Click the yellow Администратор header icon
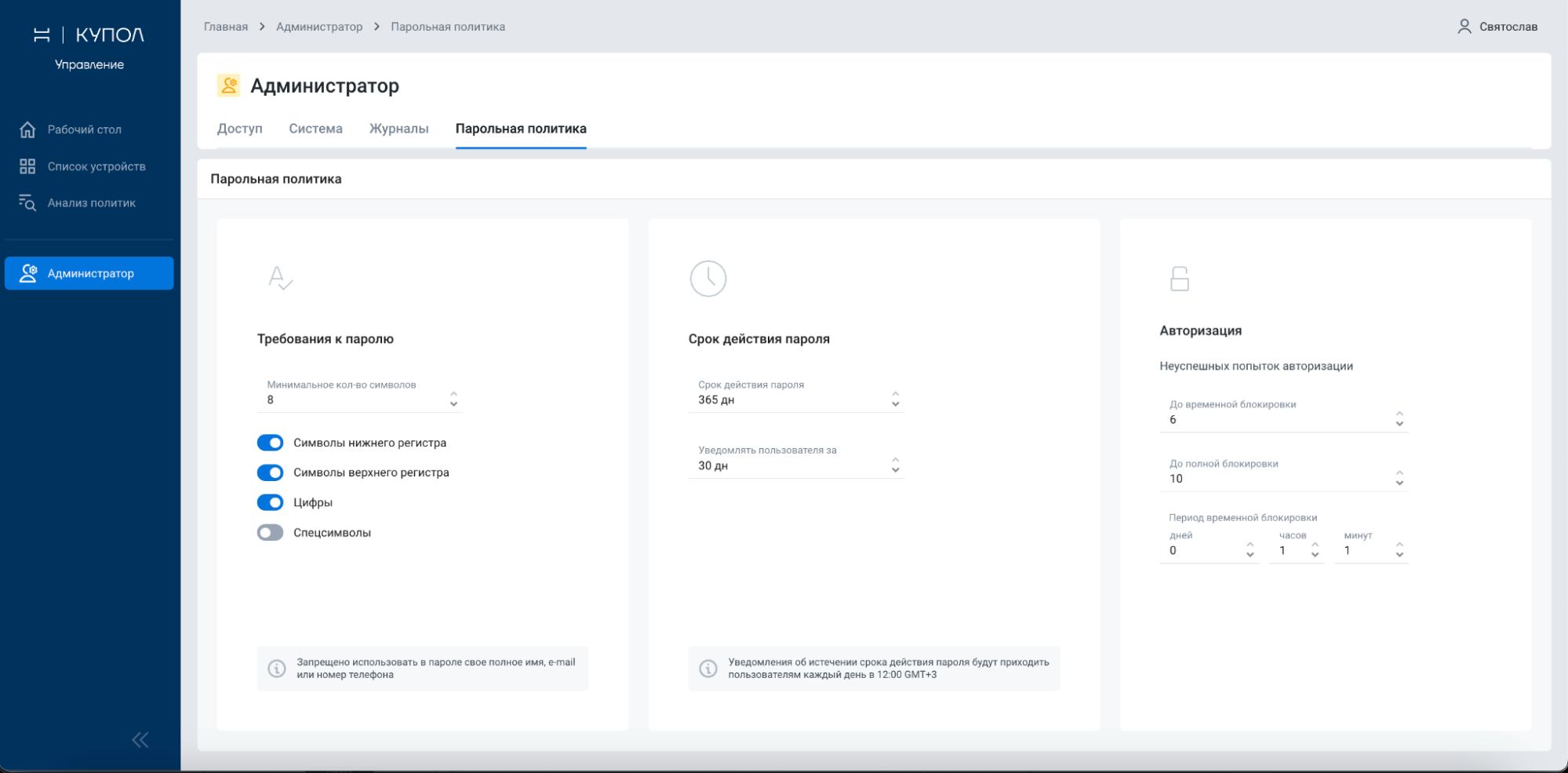The height and width of the screenshot is (773, 1568). [x=229, y=86]
